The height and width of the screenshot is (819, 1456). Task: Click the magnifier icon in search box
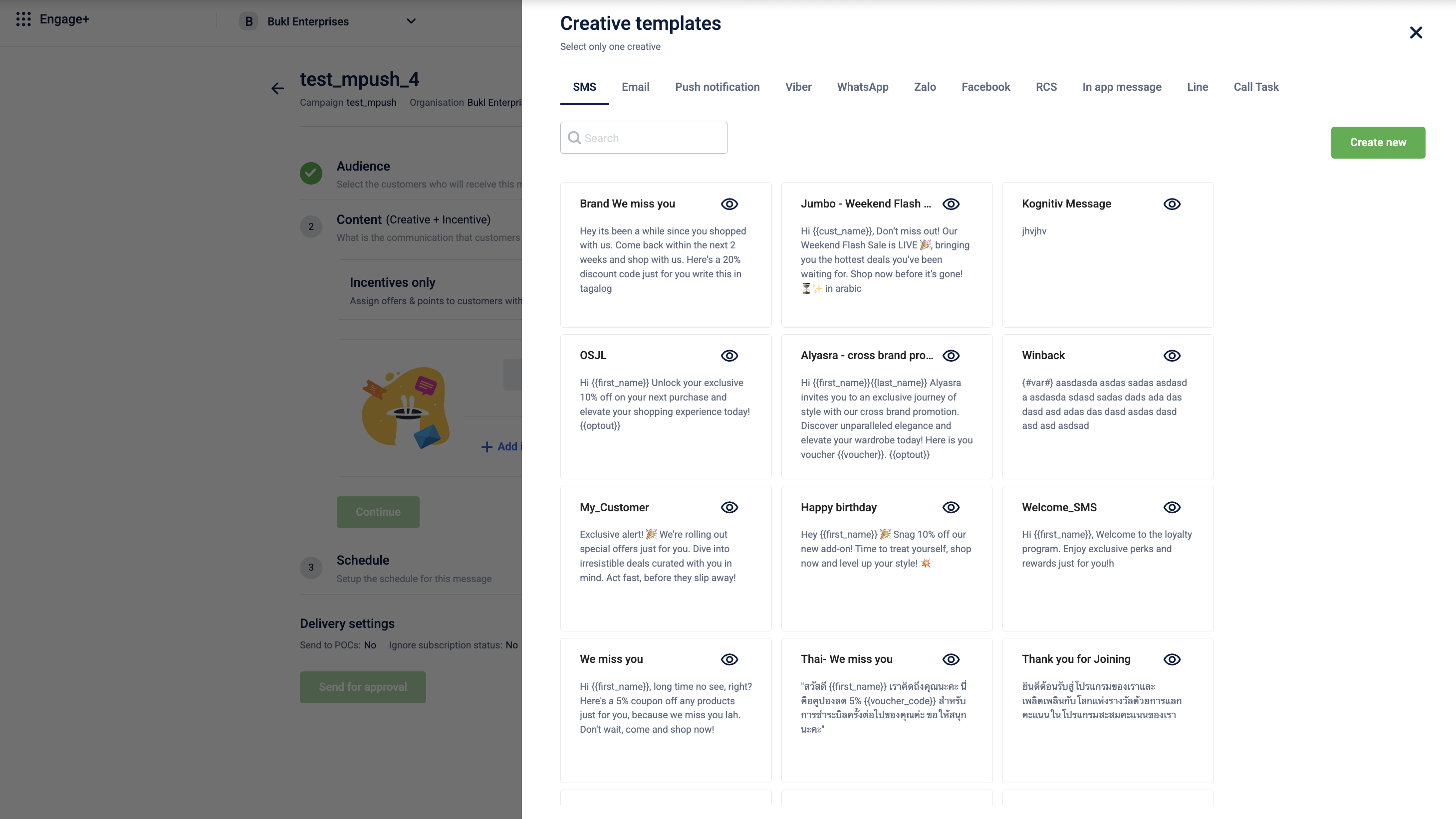(x=574, y=138)
